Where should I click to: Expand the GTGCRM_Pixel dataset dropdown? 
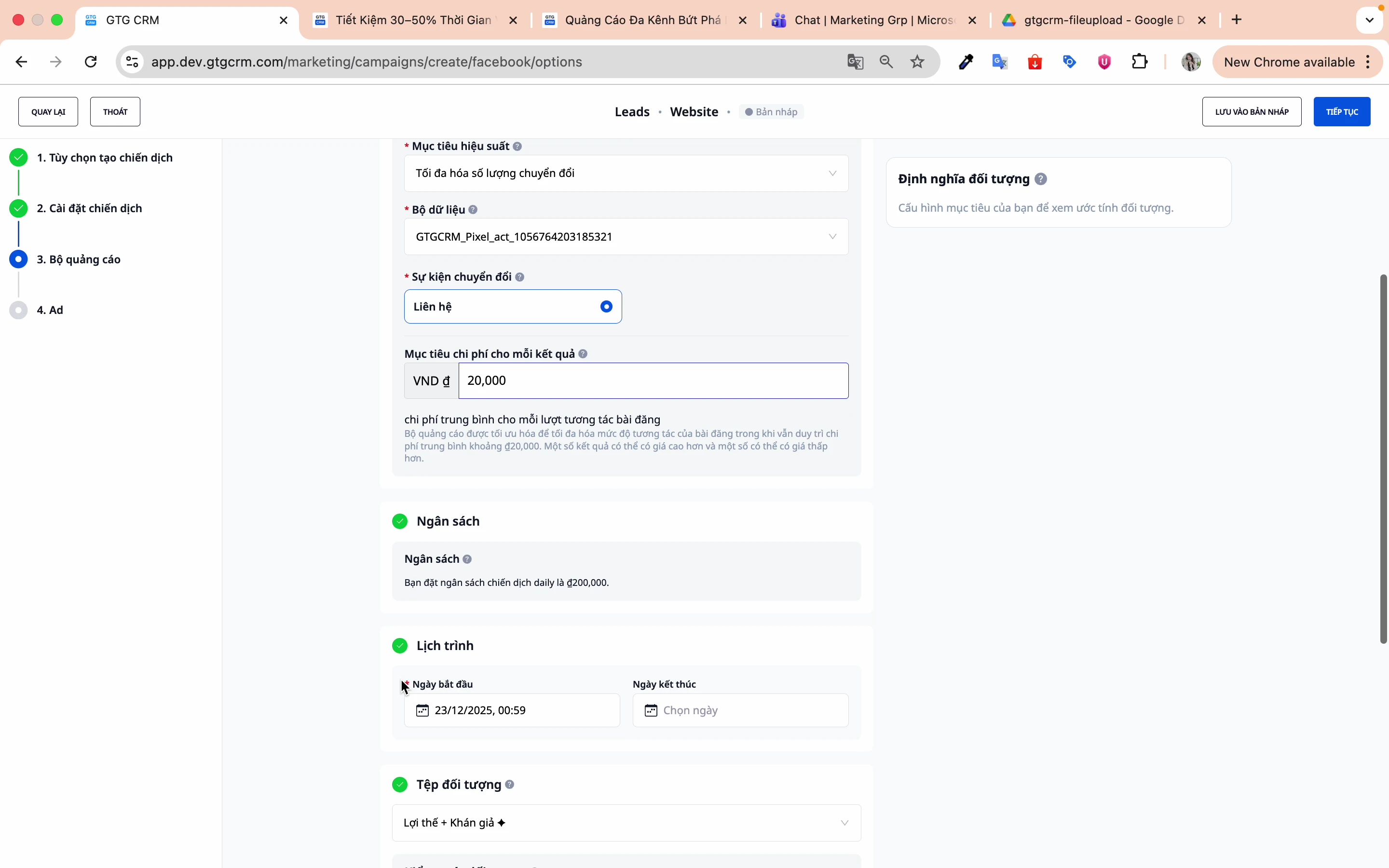pos(626,237)
